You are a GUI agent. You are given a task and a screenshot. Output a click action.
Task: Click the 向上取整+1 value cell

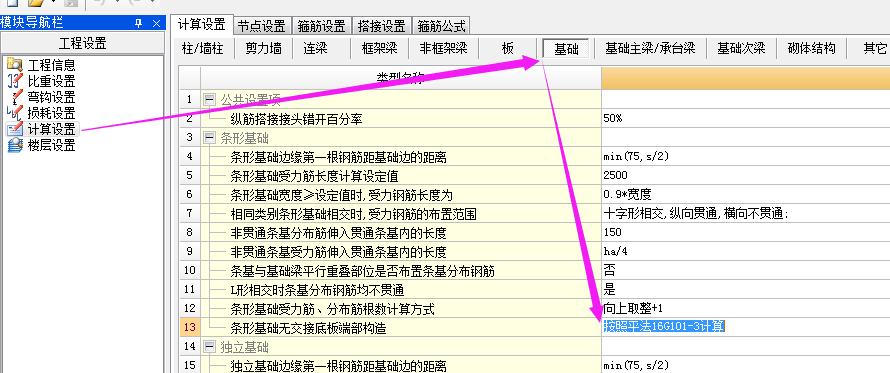(x=745, y=308)
